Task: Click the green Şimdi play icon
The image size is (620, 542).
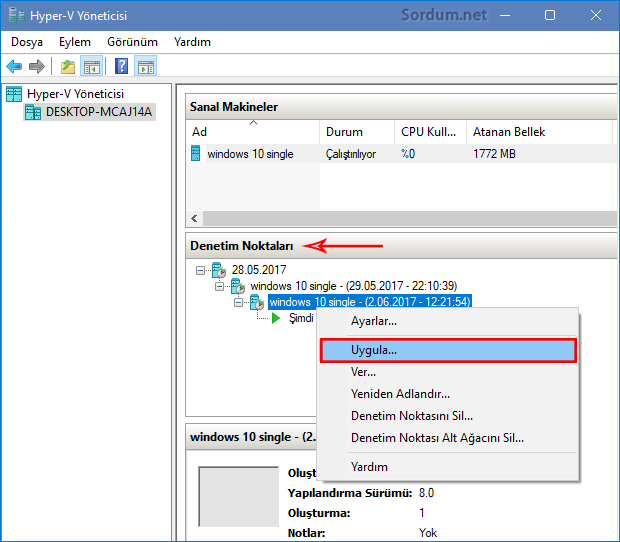Action: click(276, 318)
